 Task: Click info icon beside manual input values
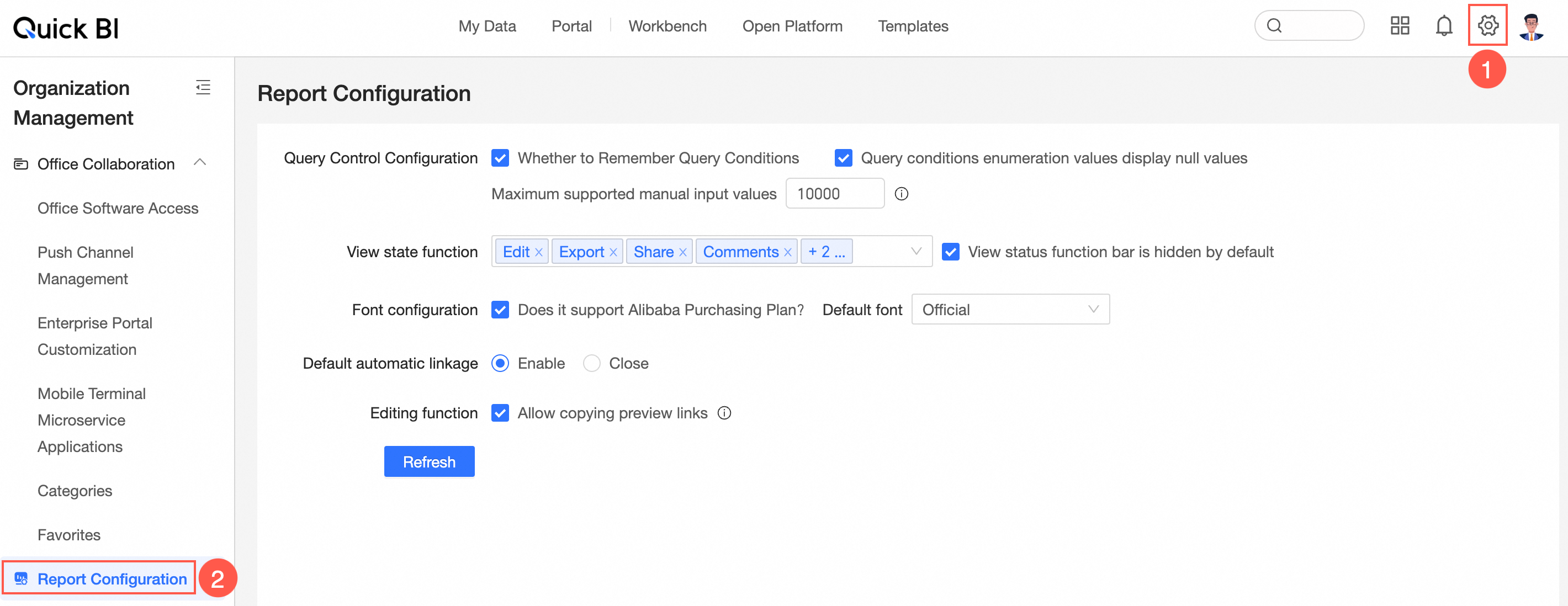(901, 194)
